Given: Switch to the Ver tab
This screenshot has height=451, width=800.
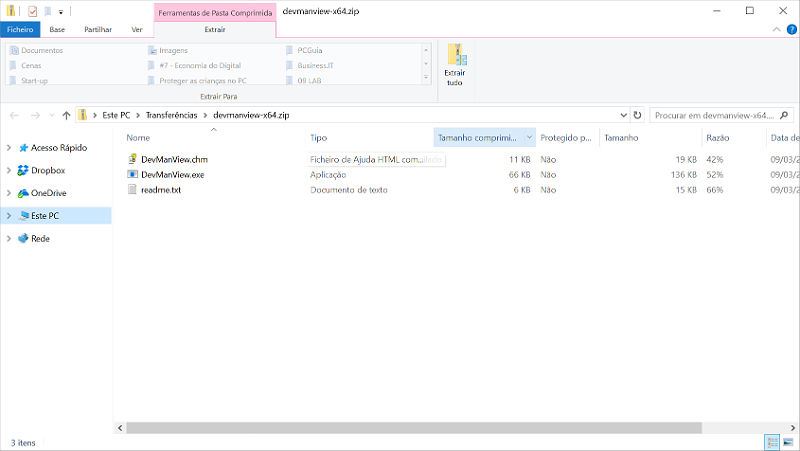Looking at the screenshot, I should (x=137, y=30).
